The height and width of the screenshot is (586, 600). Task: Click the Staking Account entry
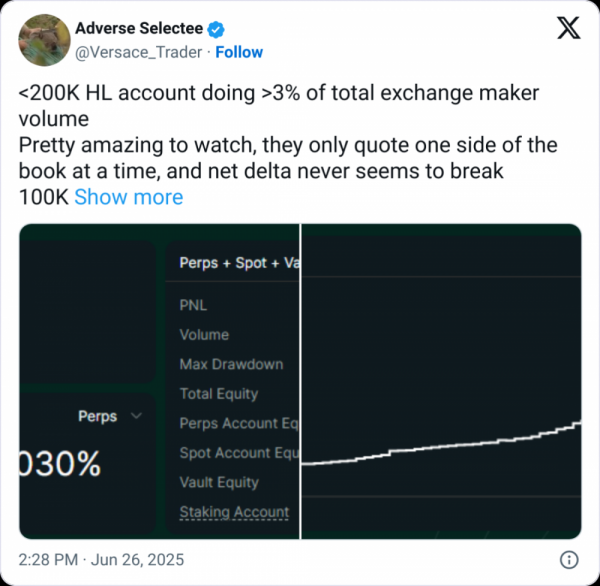point(234,512)
